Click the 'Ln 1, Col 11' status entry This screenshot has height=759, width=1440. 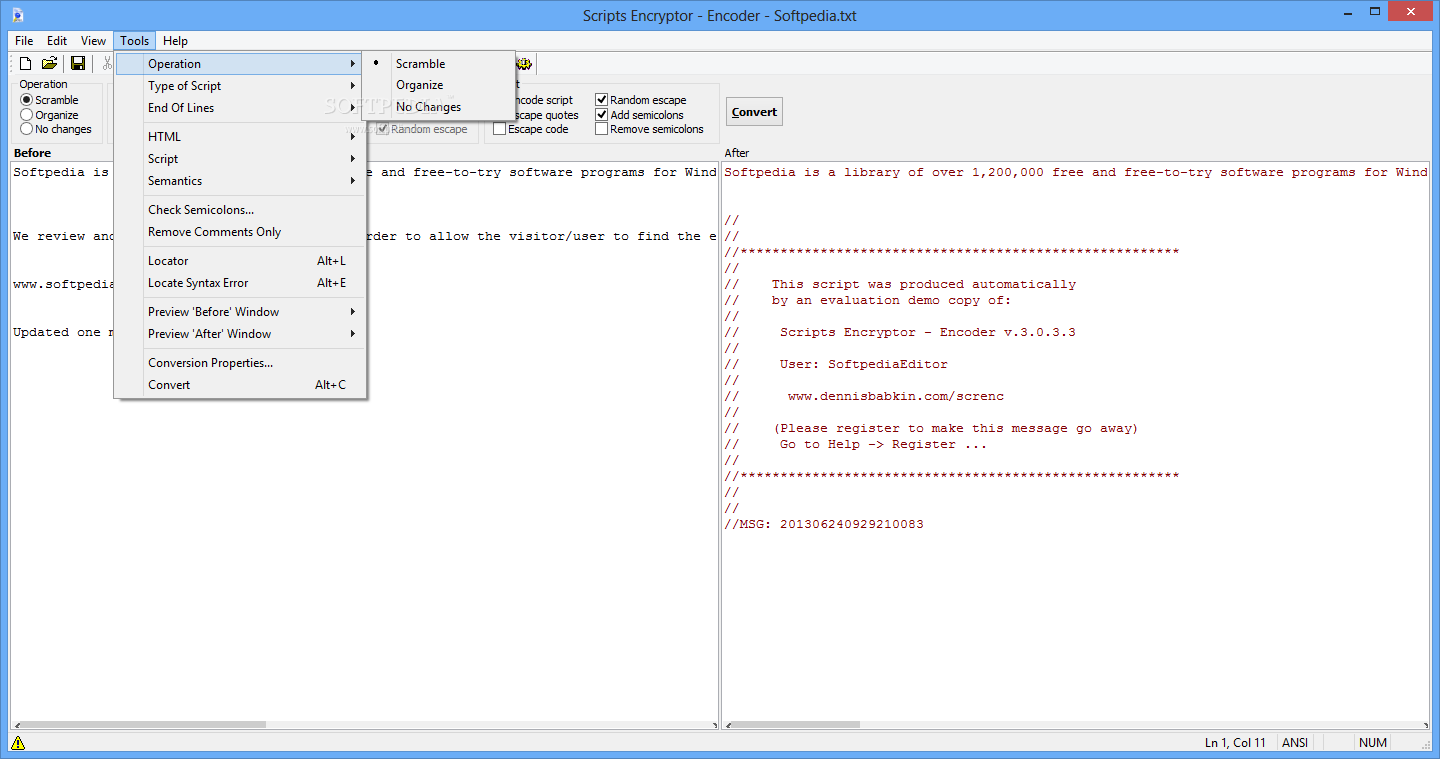tap(1235, 743)
